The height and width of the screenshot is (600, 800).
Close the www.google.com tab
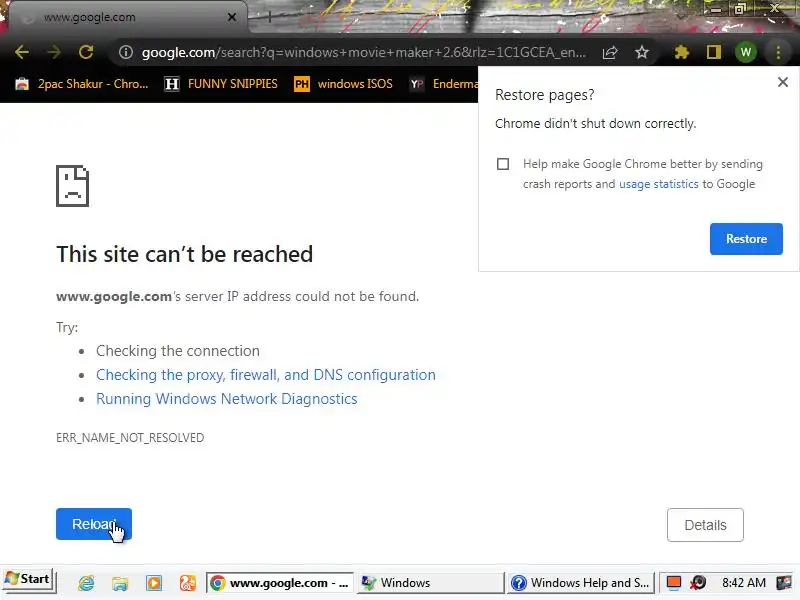[232, 17]
